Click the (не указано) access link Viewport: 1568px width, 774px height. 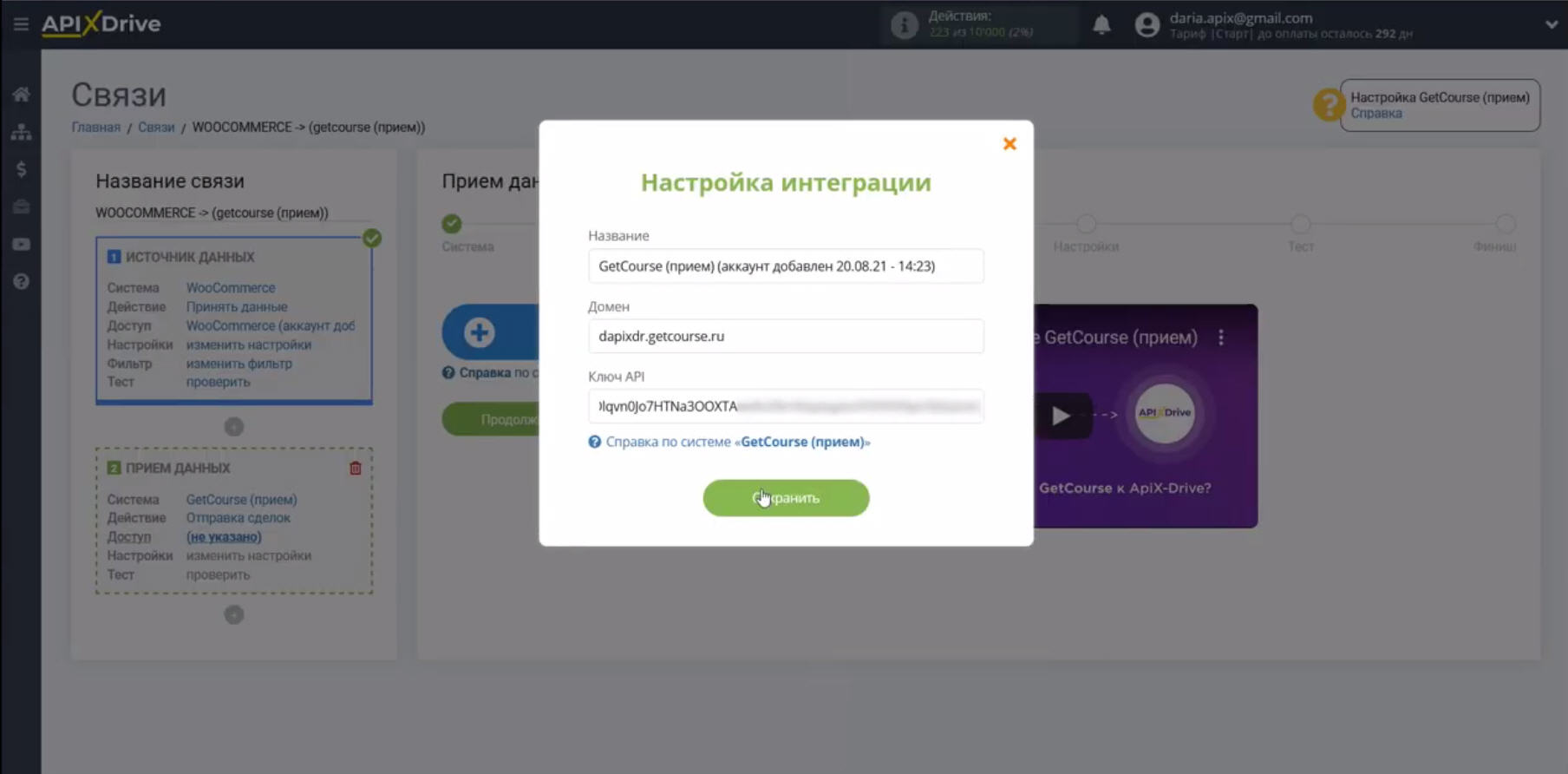point(224,537)
